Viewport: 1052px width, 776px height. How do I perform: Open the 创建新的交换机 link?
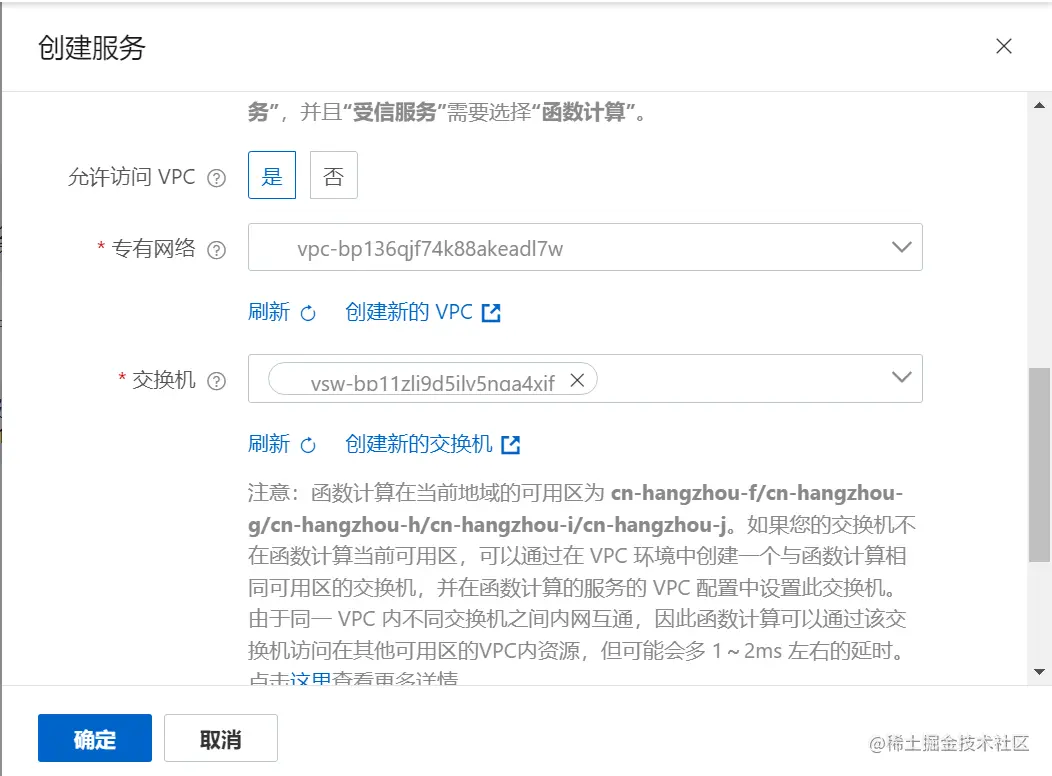[x=419, y=443]
